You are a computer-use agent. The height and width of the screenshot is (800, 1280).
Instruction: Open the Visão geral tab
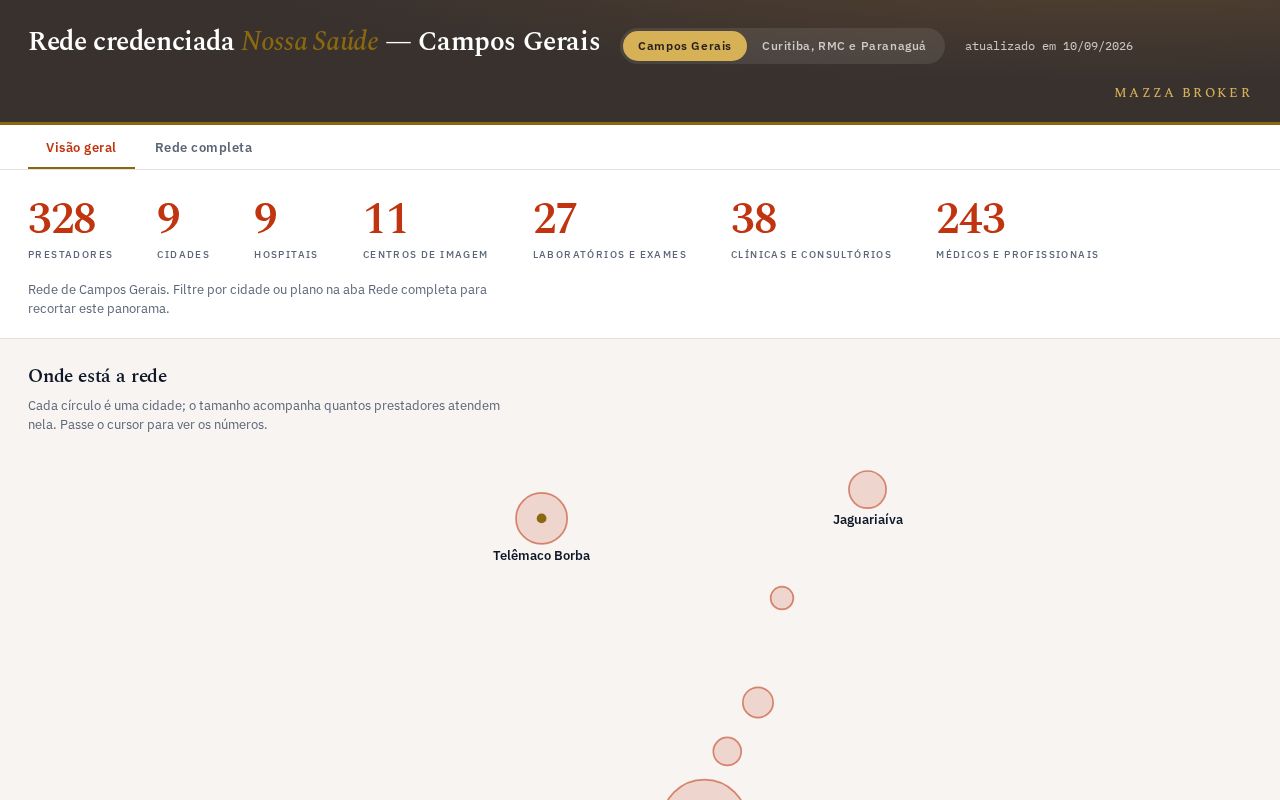(81, 147)
